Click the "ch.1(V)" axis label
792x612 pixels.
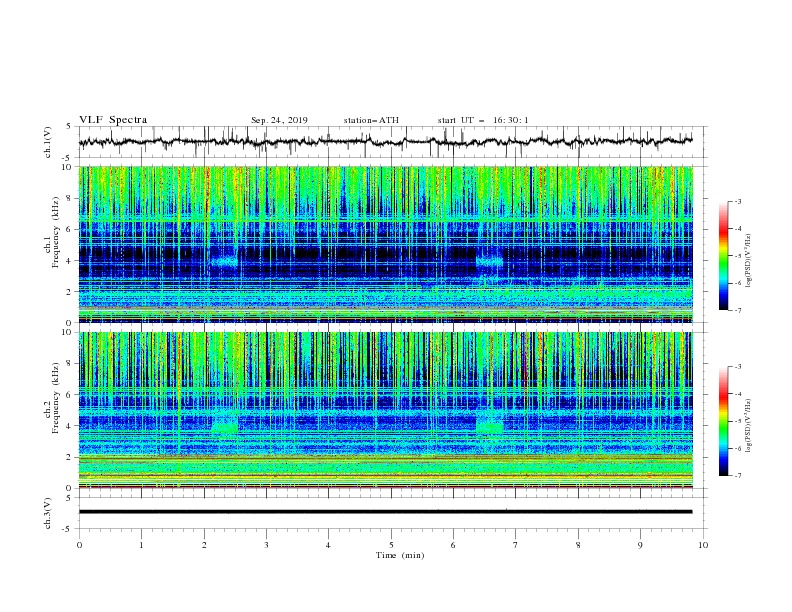[x=48, y=142]
